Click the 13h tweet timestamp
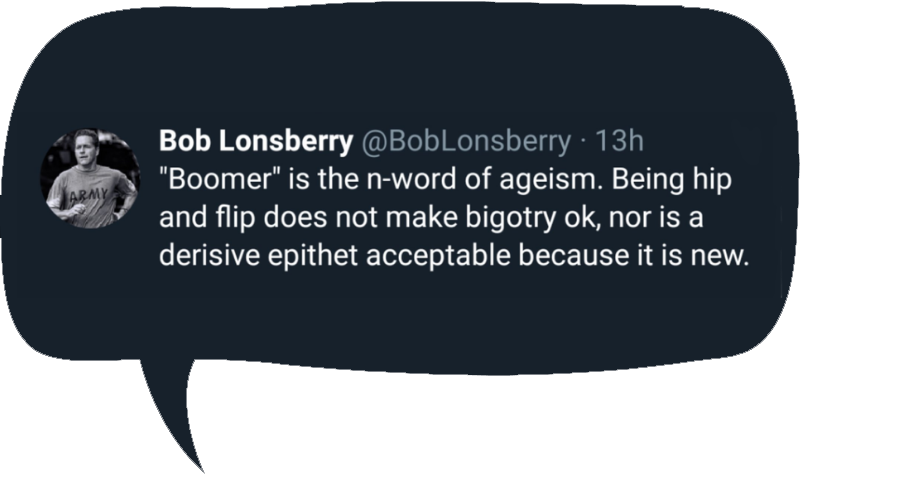This screenshot has height=497, width=921. [620, 141]
